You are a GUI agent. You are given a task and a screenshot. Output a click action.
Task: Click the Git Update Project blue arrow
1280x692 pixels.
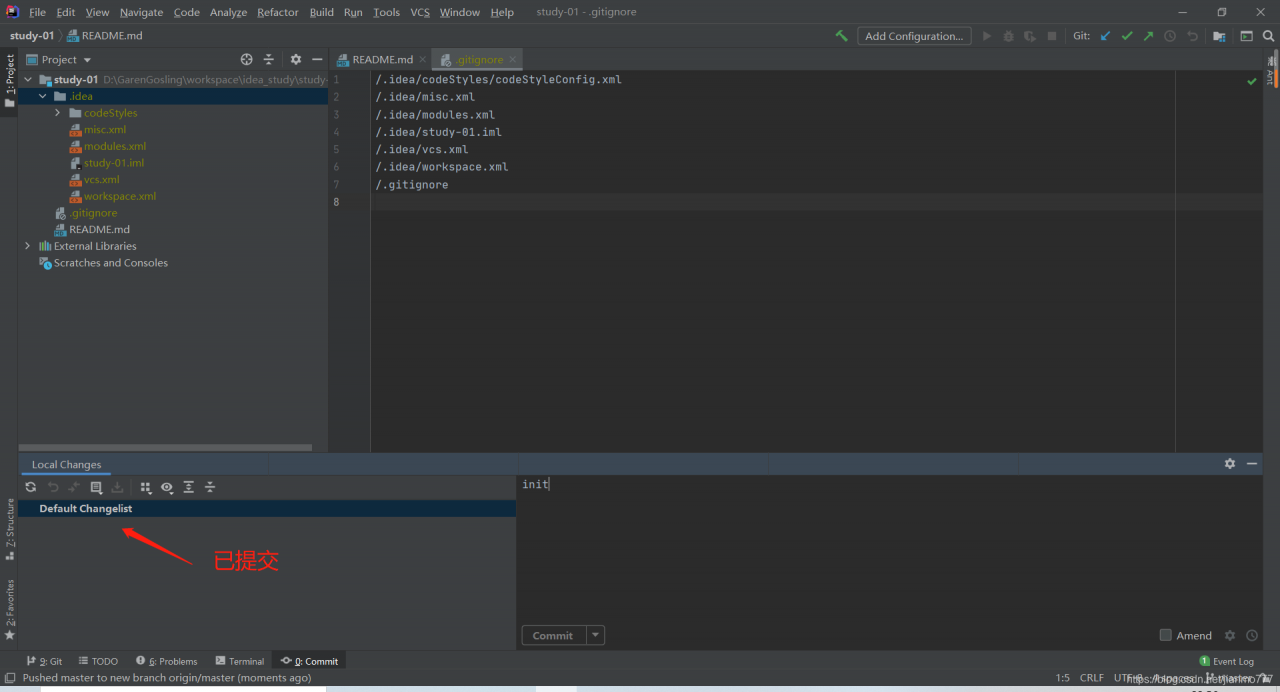(x=1105, y=36)
